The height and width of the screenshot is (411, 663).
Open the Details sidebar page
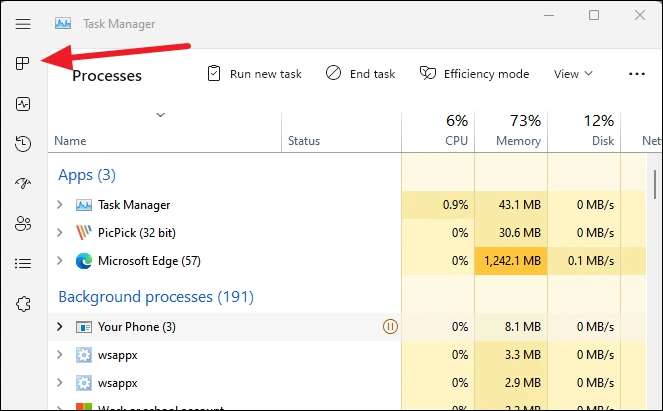23,263
